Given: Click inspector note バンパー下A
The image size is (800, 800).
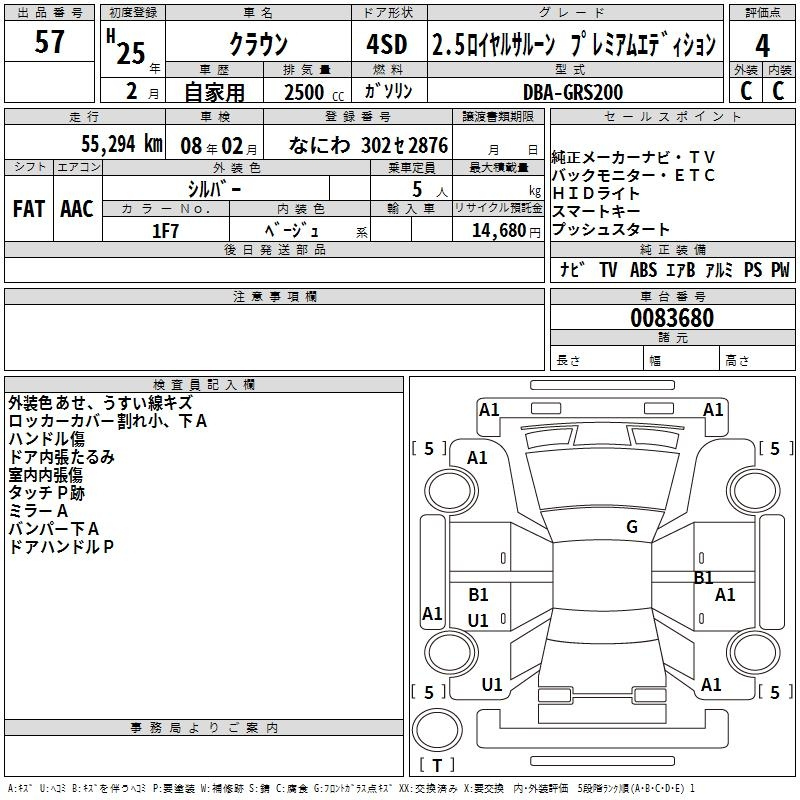Looking at the screenshot, I should click(54, 529).
